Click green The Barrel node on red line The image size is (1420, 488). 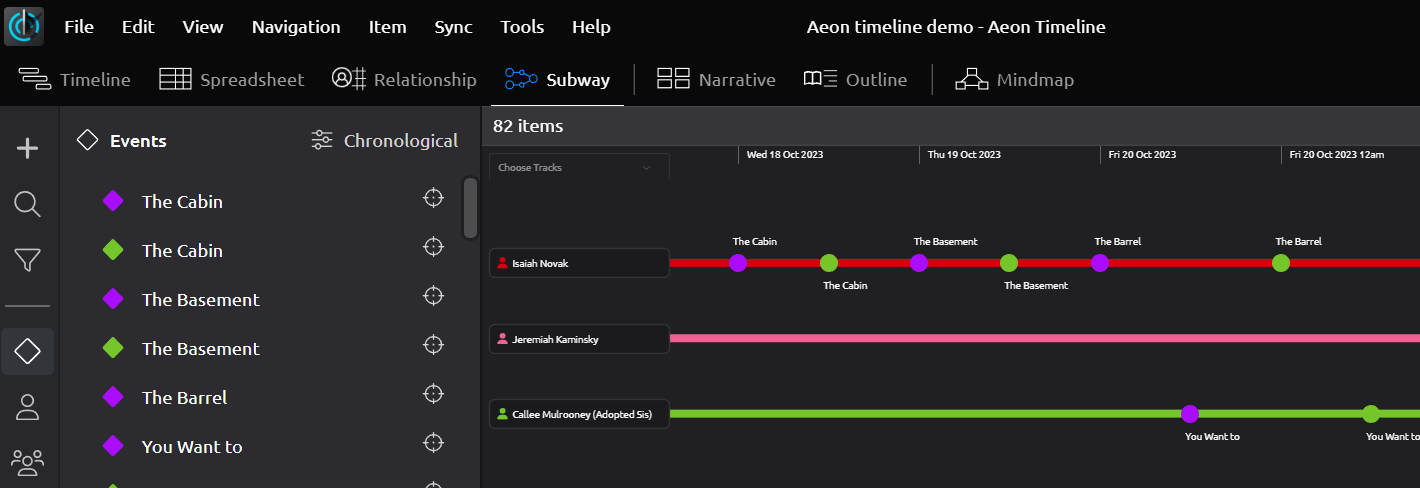[1281, 263]
